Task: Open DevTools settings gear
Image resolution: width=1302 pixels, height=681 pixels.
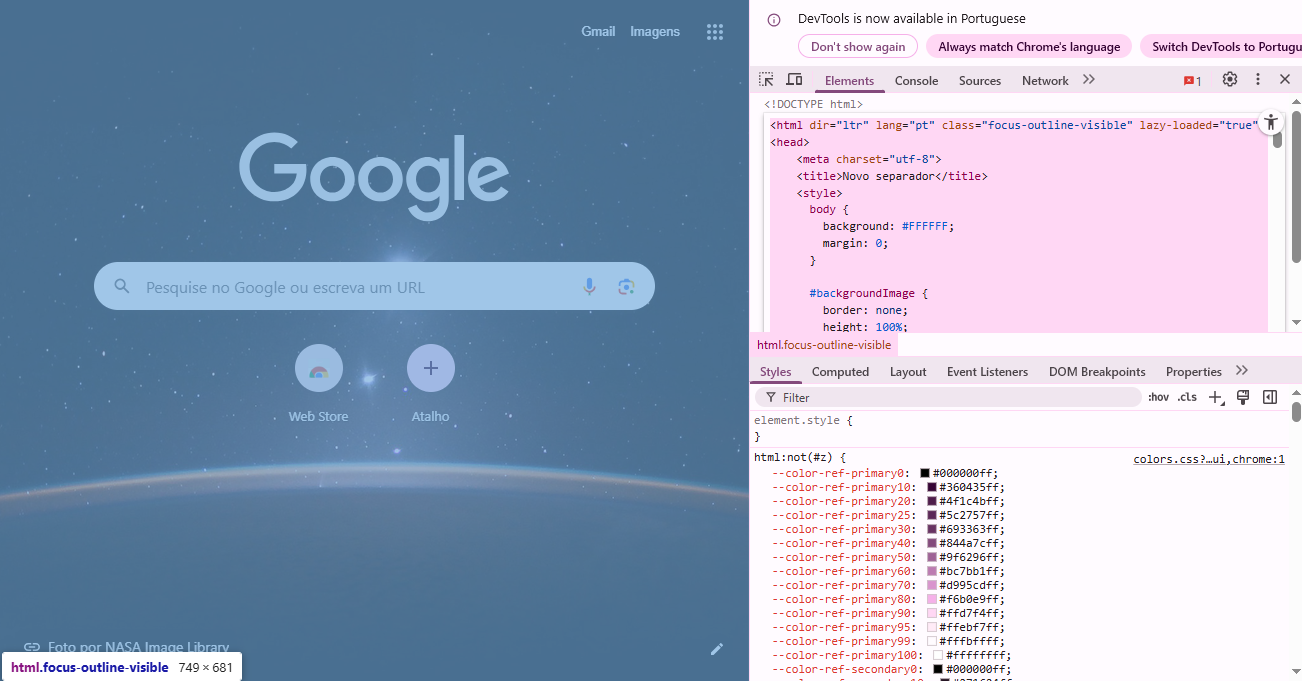Action: 1230,80
